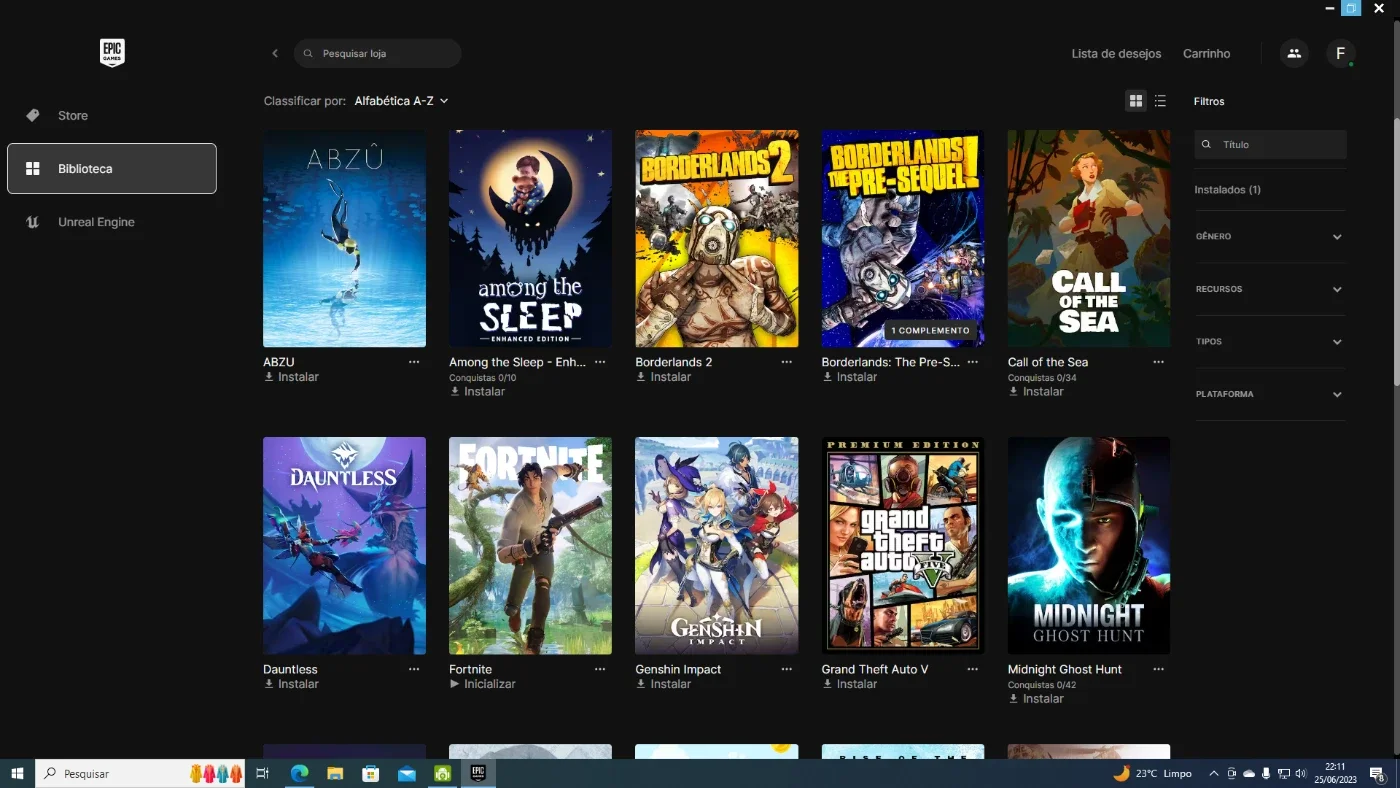Launch Fortnite with the Inicializar button

point(483,684)
